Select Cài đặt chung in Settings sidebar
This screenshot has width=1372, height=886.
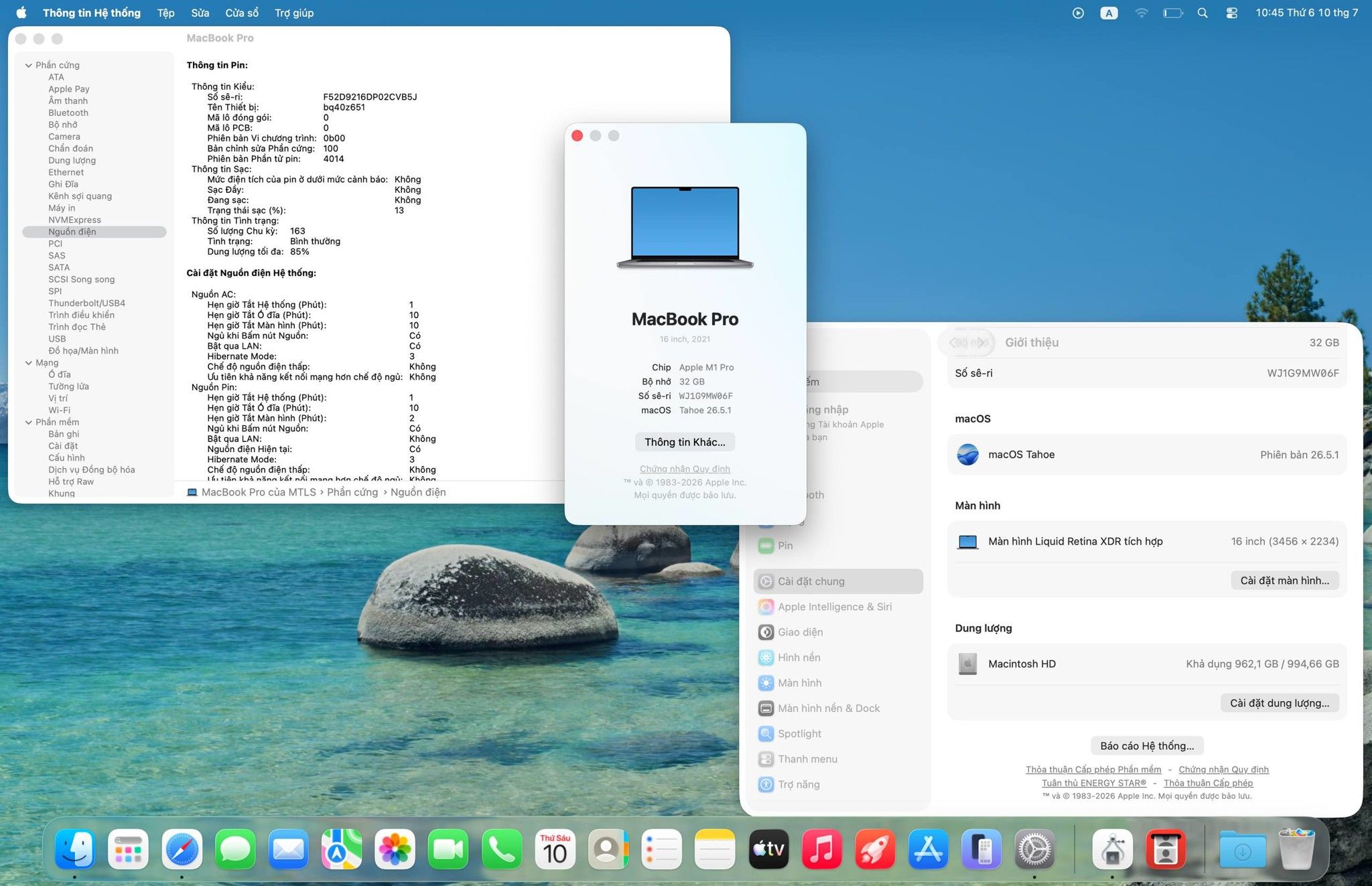838,581
